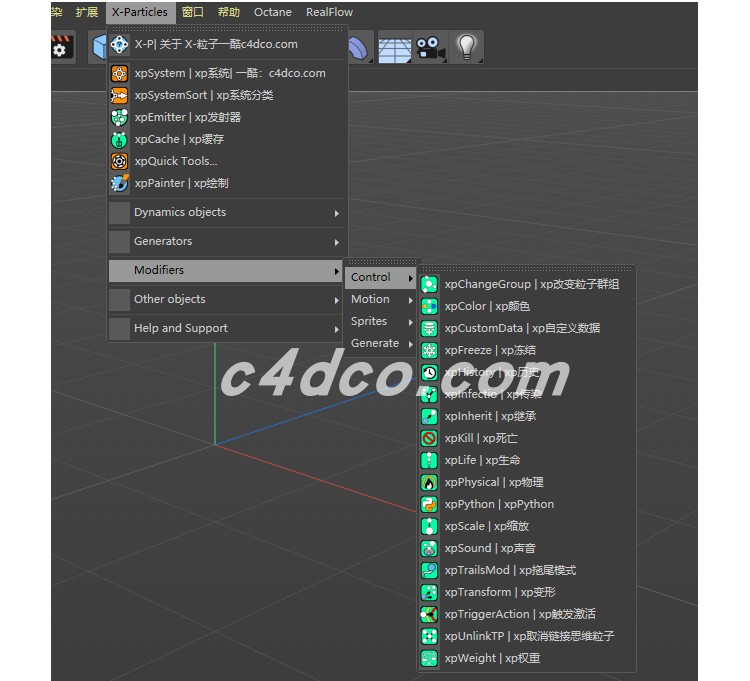
Task: Click the cube primitive toolbar icon
Action: click(99, 47)
